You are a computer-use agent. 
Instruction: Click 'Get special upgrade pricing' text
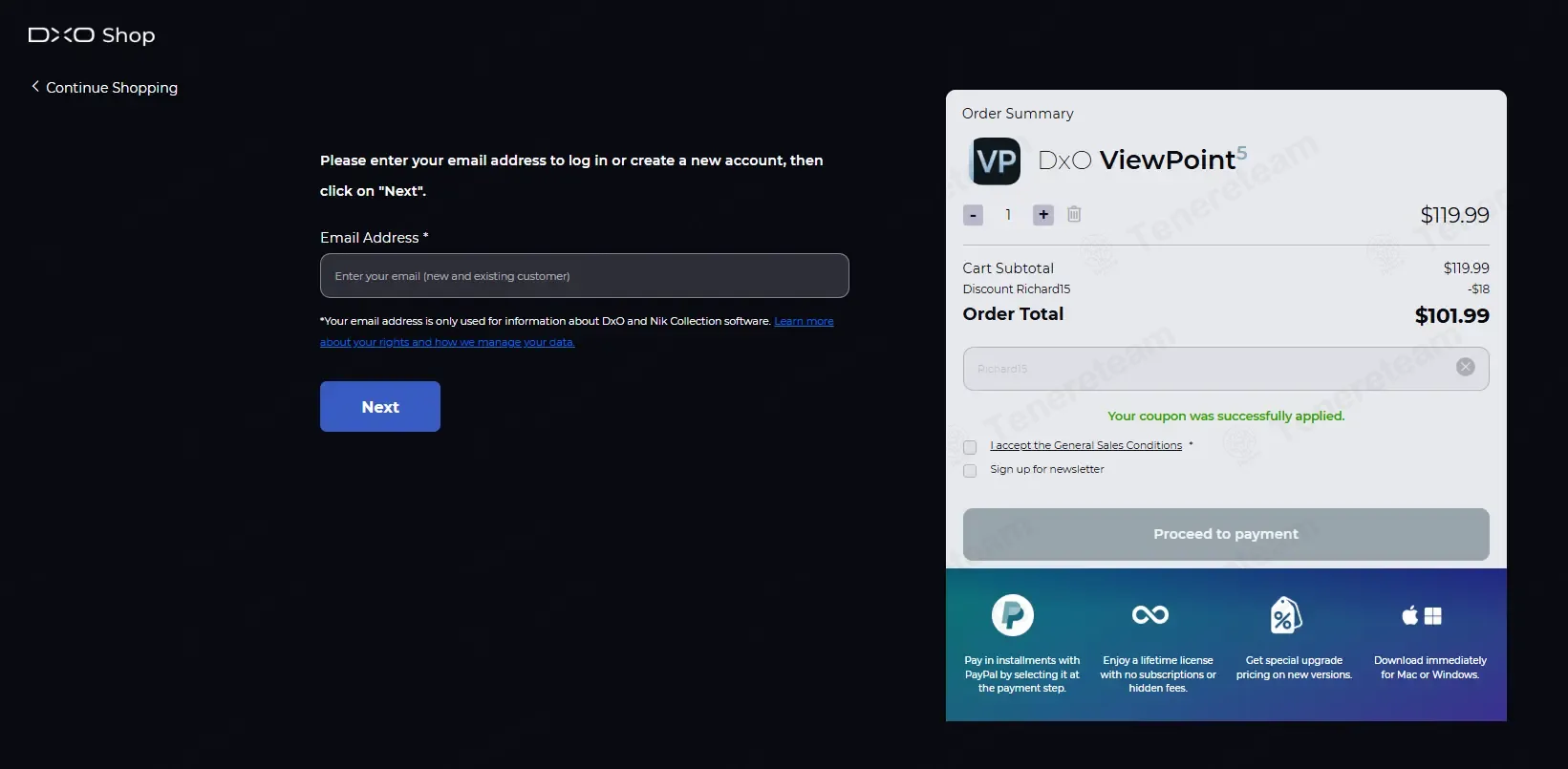[x=1294, y=668]
